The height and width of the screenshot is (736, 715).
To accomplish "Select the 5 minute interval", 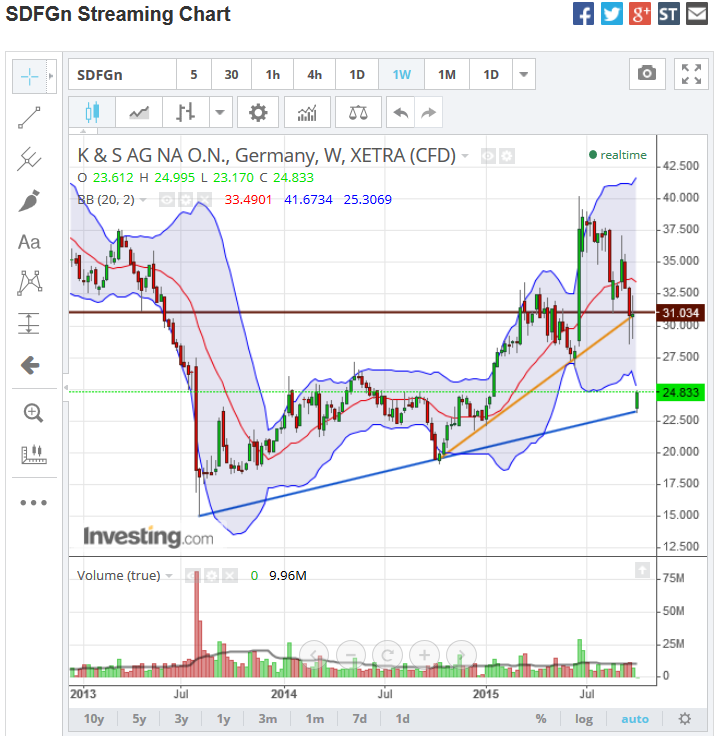I will [194, 74].
